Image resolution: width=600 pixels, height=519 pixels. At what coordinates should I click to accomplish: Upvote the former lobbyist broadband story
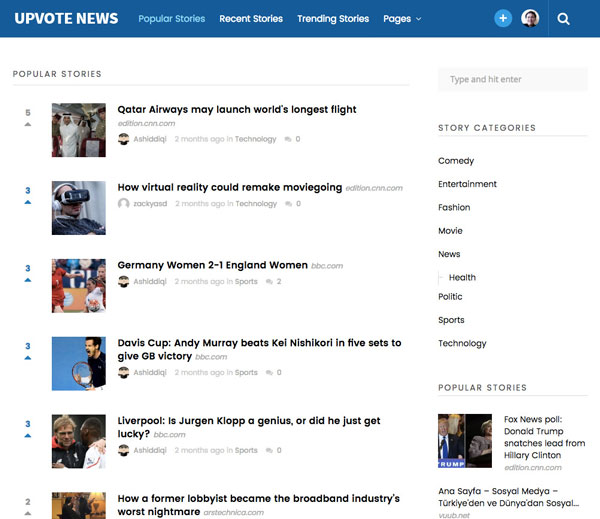(x=28, y=513)
